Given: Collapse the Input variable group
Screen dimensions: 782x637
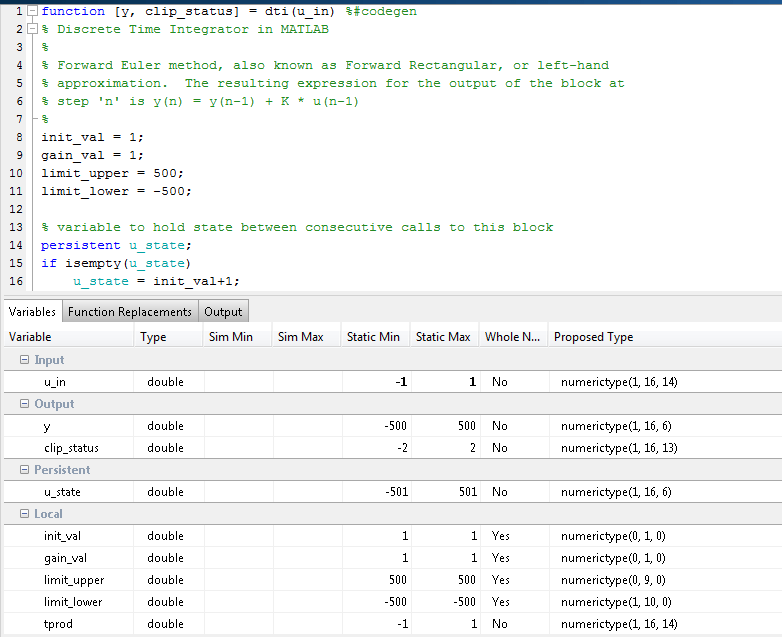Looking at the screenshot, I should pos(24,360).
